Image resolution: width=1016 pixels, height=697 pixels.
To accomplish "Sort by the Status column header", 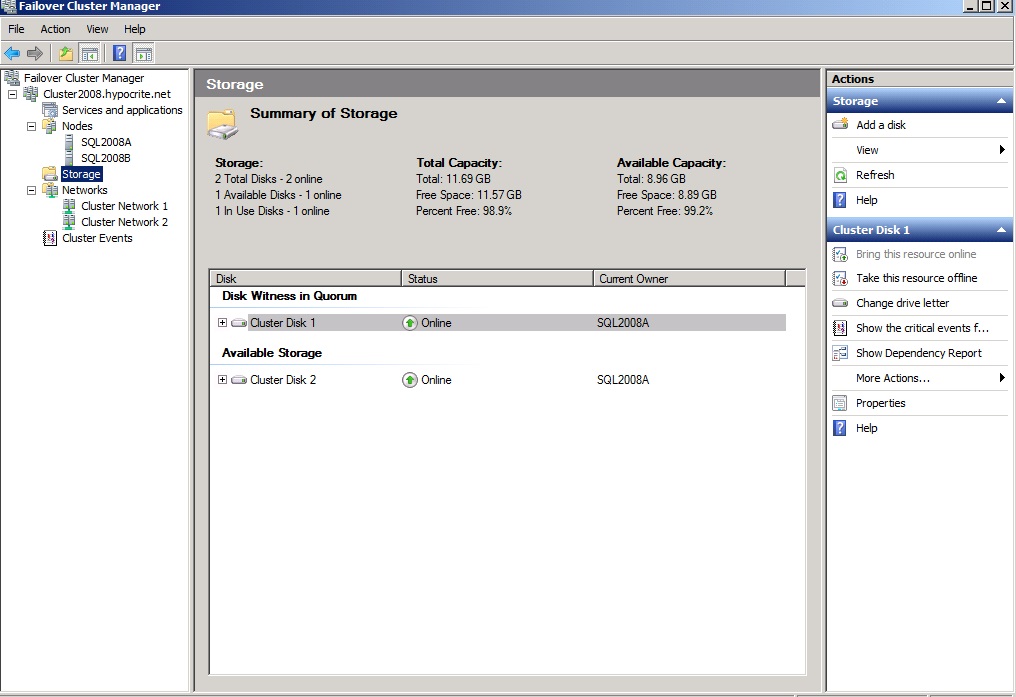I will [x=498, y=279].
